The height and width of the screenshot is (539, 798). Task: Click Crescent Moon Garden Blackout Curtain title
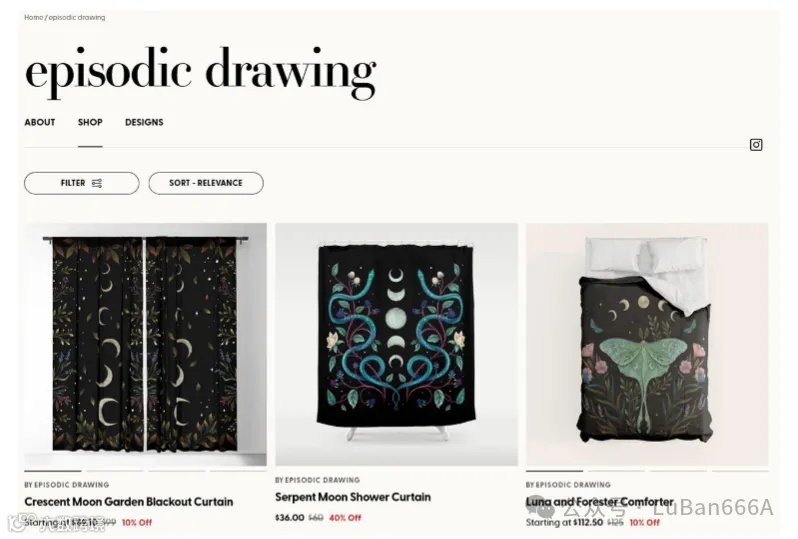[129, 502]
